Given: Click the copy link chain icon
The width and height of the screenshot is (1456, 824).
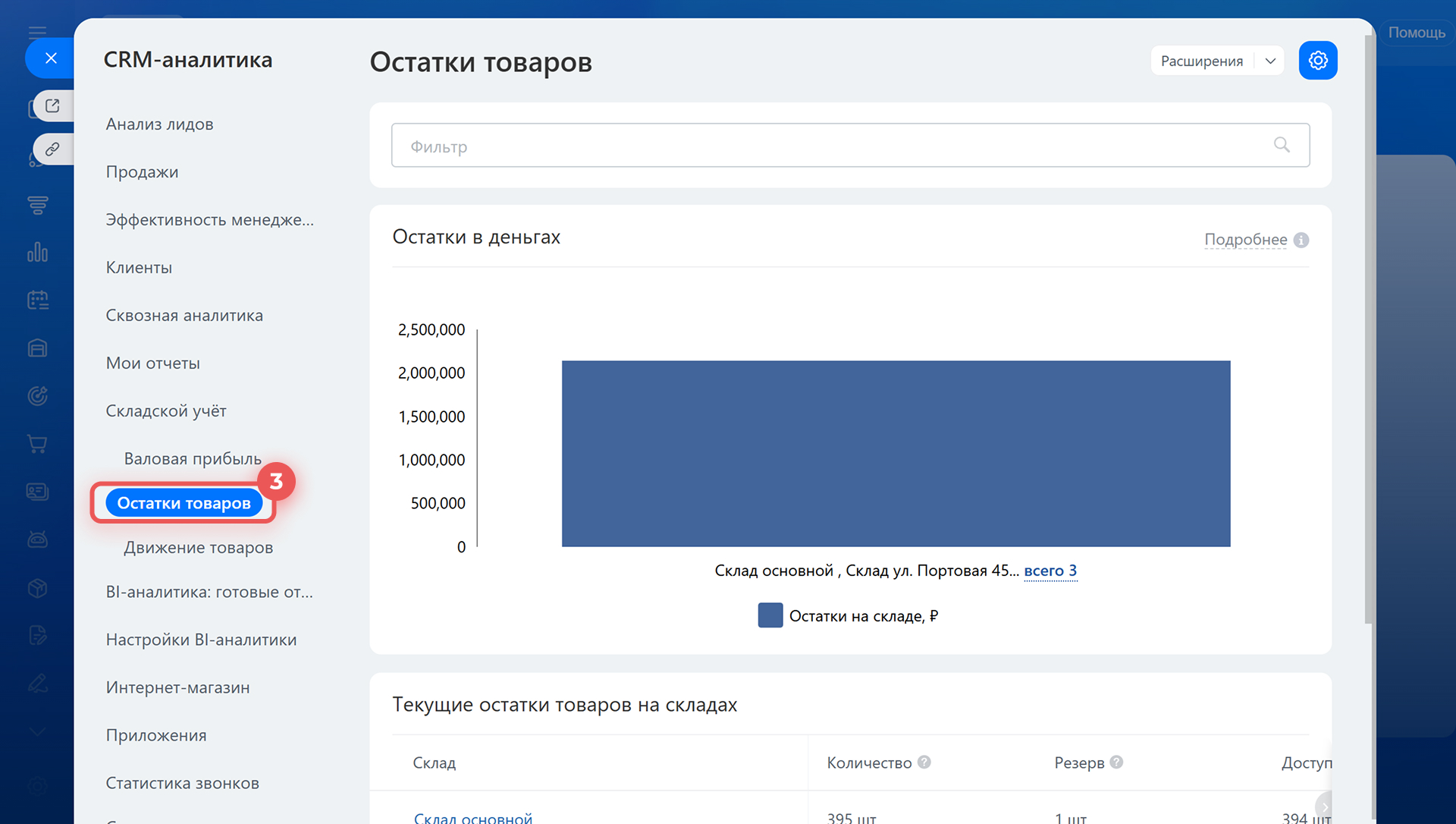Looking at the screenshot, I should (52, 149).
